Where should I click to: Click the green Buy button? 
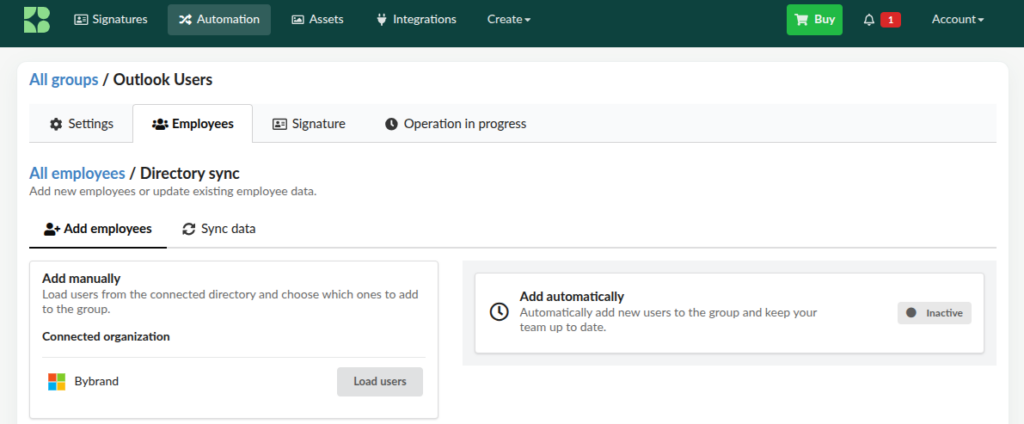(814, 20)
